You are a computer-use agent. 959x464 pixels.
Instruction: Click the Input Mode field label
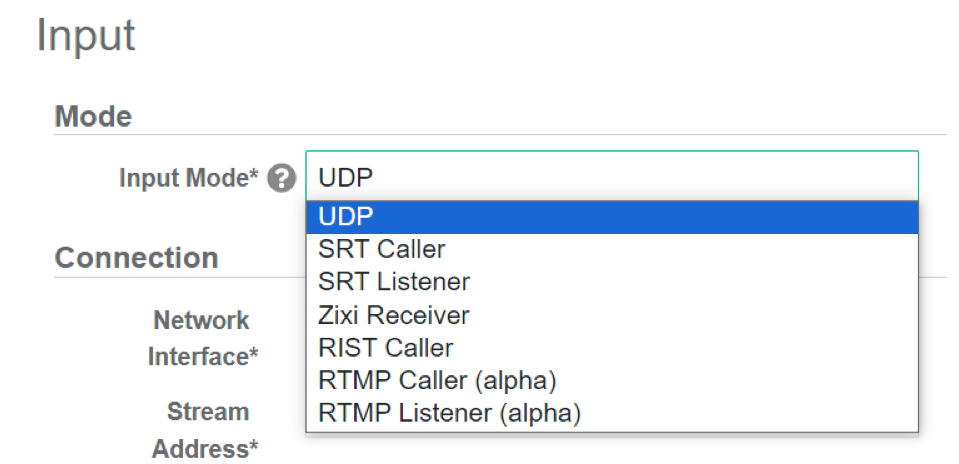coord(187,179)
